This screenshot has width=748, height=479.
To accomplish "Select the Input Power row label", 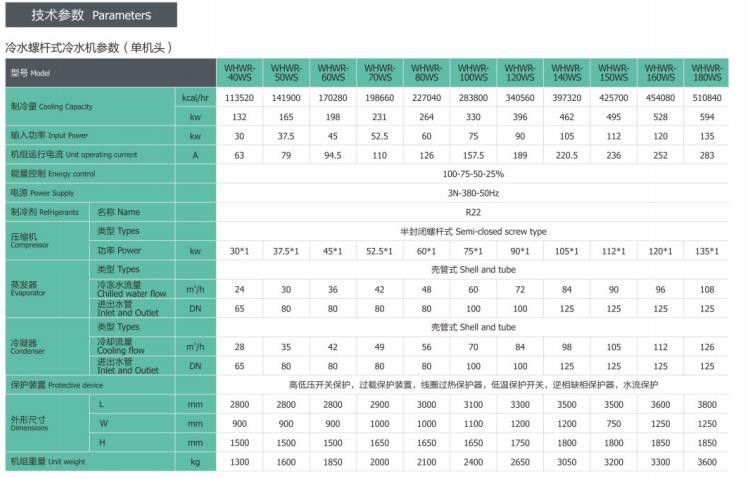I will tap(48, 135).
